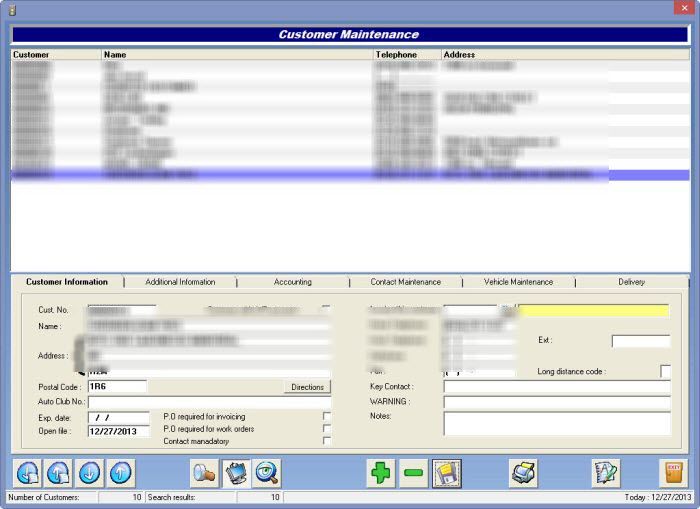Sort list by Customer column header
Viewport: 700px width, 509px height.
click(56, 54)
